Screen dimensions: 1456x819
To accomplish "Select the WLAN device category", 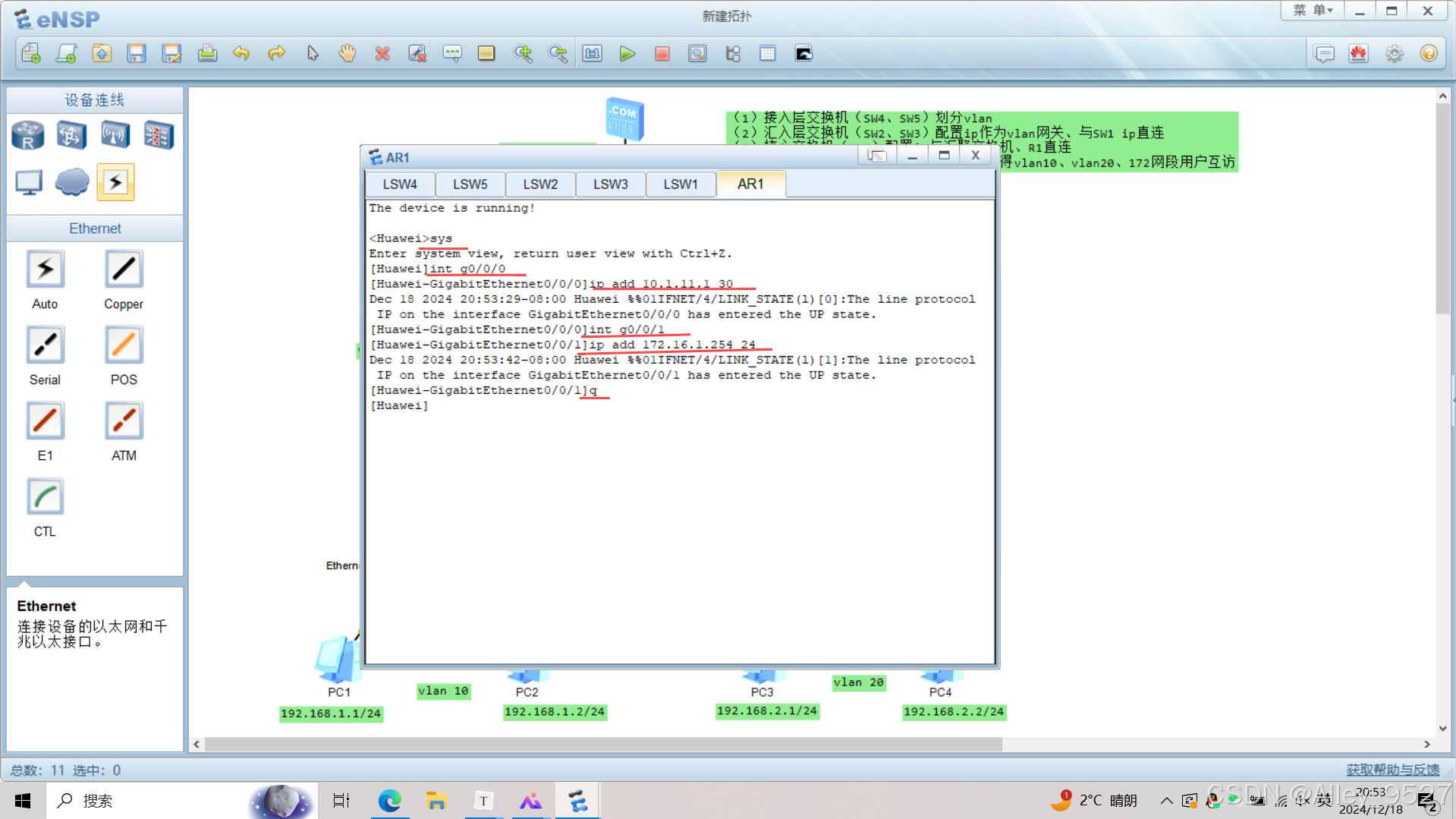I will pos(115,135).
